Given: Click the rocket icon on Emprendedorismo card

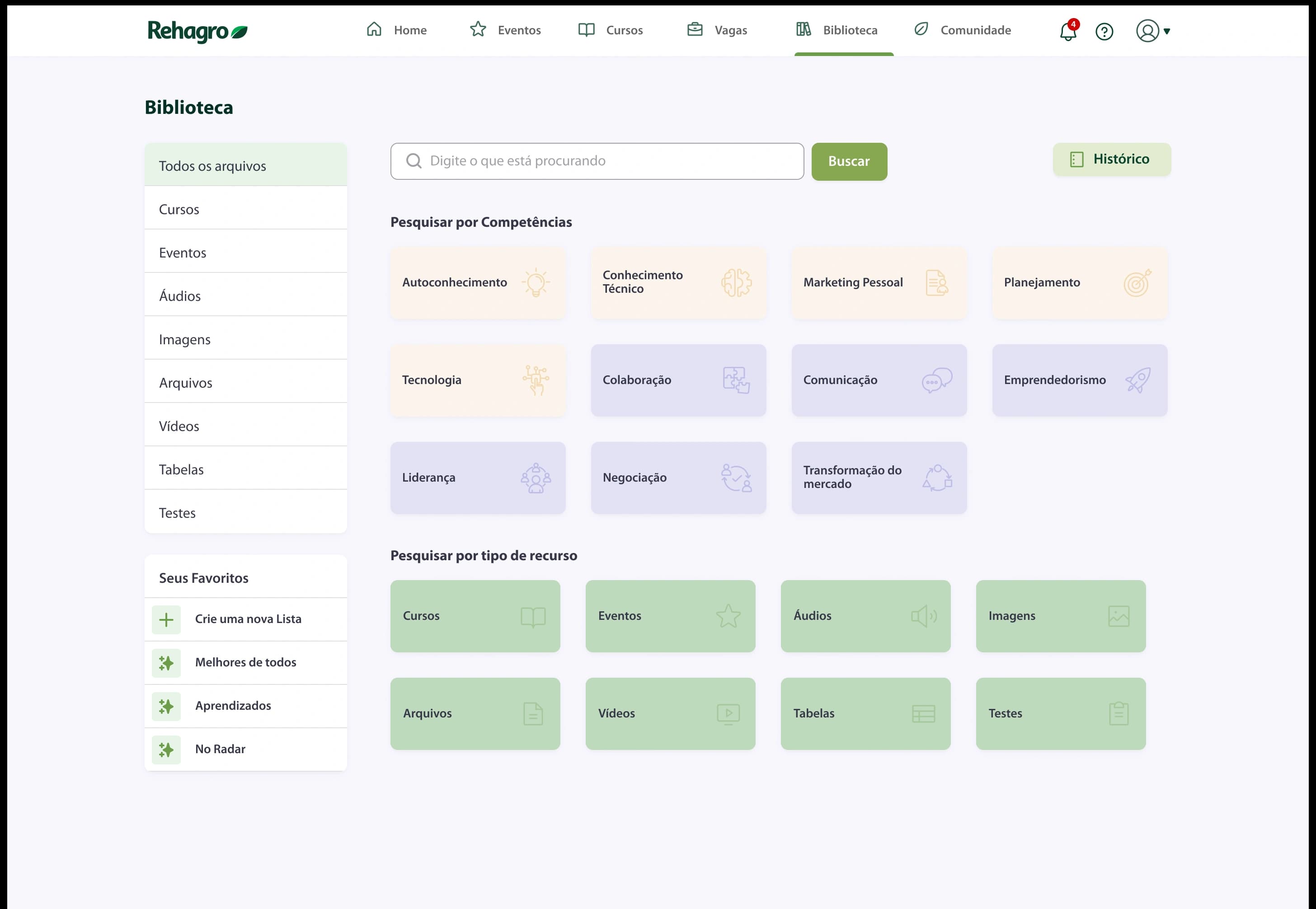Looking at the screenshot, I should click(x=1137, y=380).
